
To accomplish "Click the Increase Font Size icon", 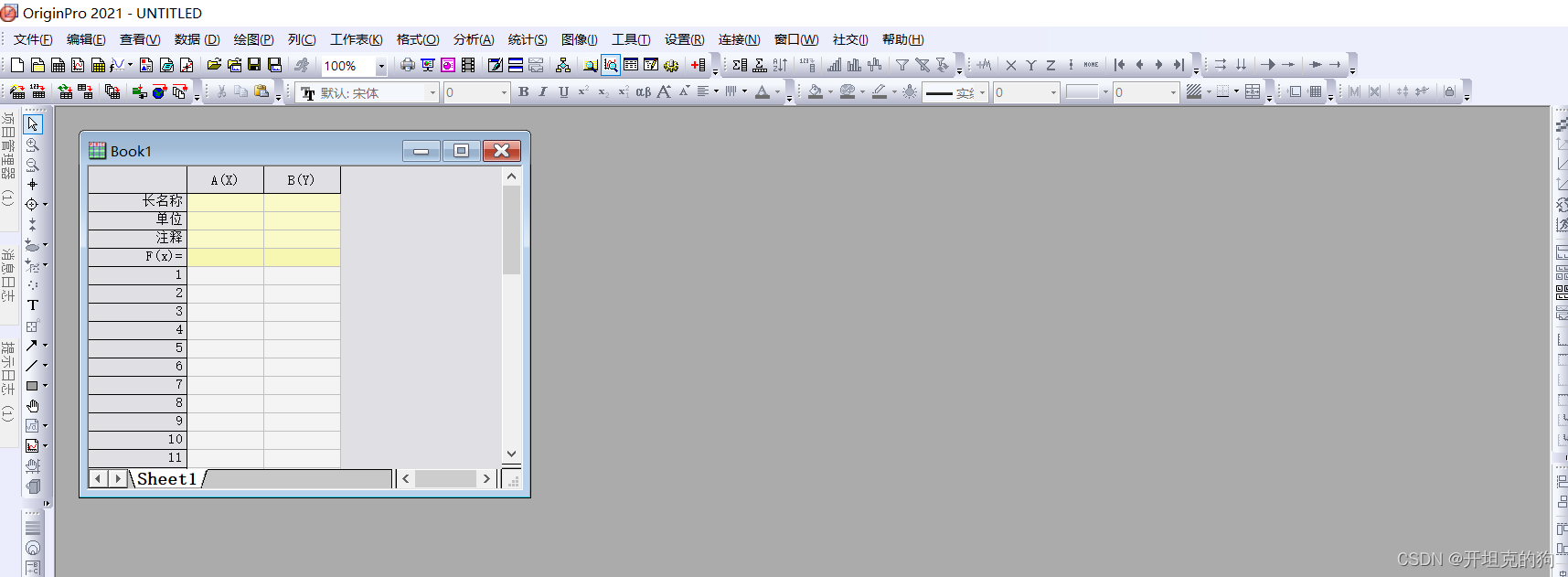I will pos(664,91).
